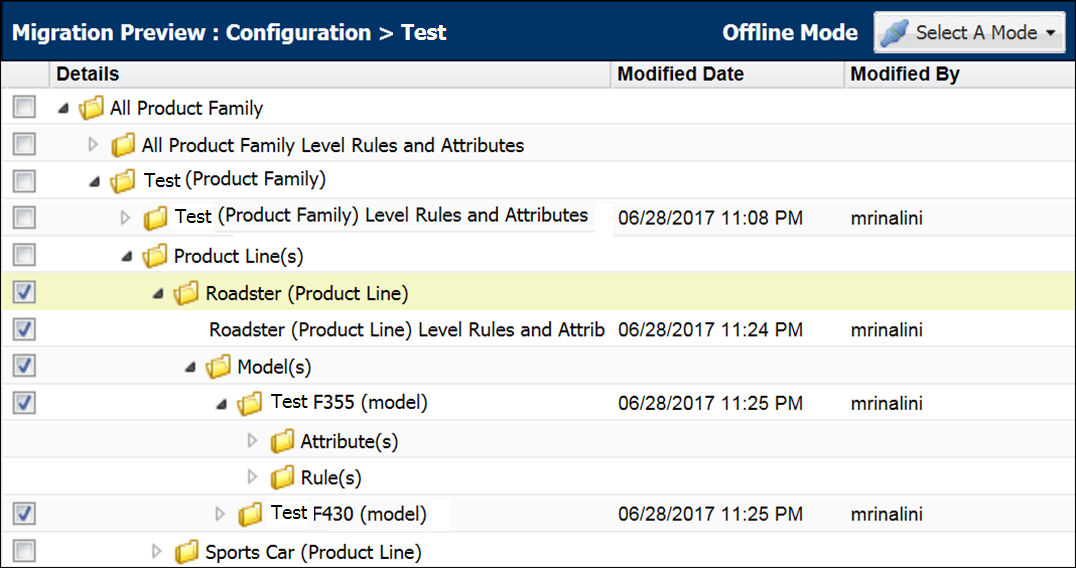
Task: Click the All Product Family folder icon
Action: tap(91, 108)
